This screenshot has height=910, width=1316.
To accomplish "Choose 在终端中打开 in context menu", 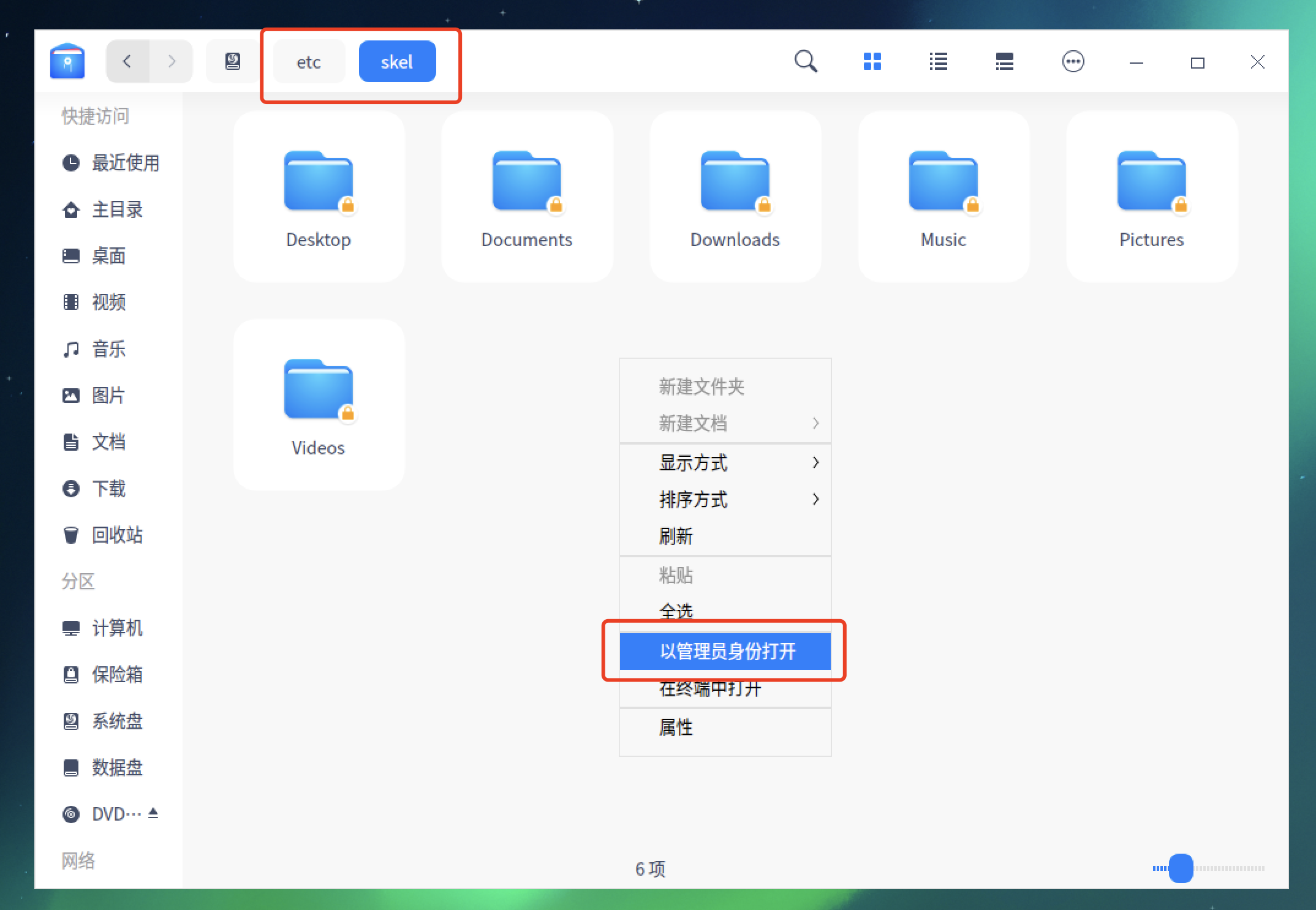I will (x=725, y=689).
